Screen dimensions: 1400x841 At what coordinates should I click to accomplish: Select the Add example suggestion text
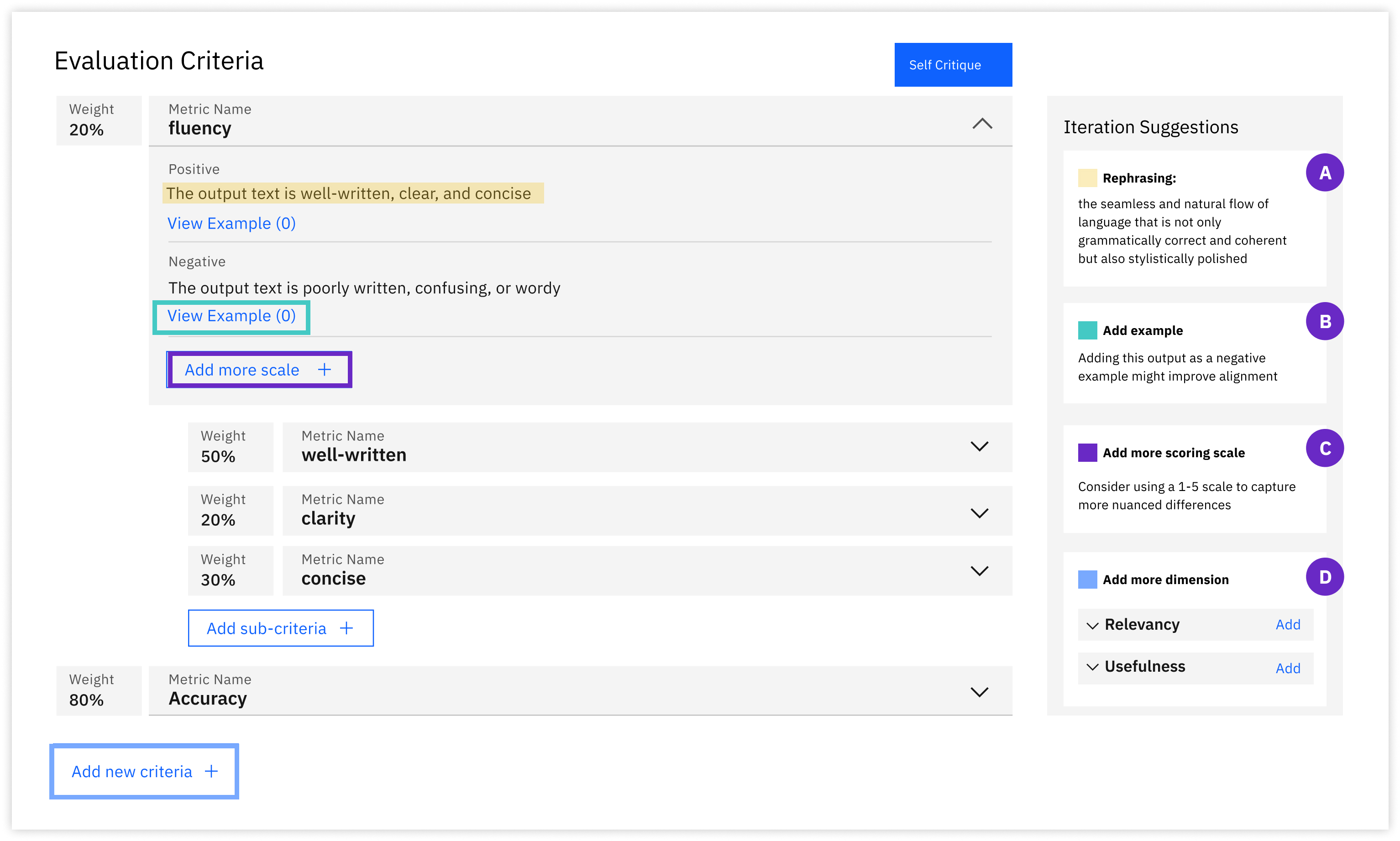coord(1177,367)
